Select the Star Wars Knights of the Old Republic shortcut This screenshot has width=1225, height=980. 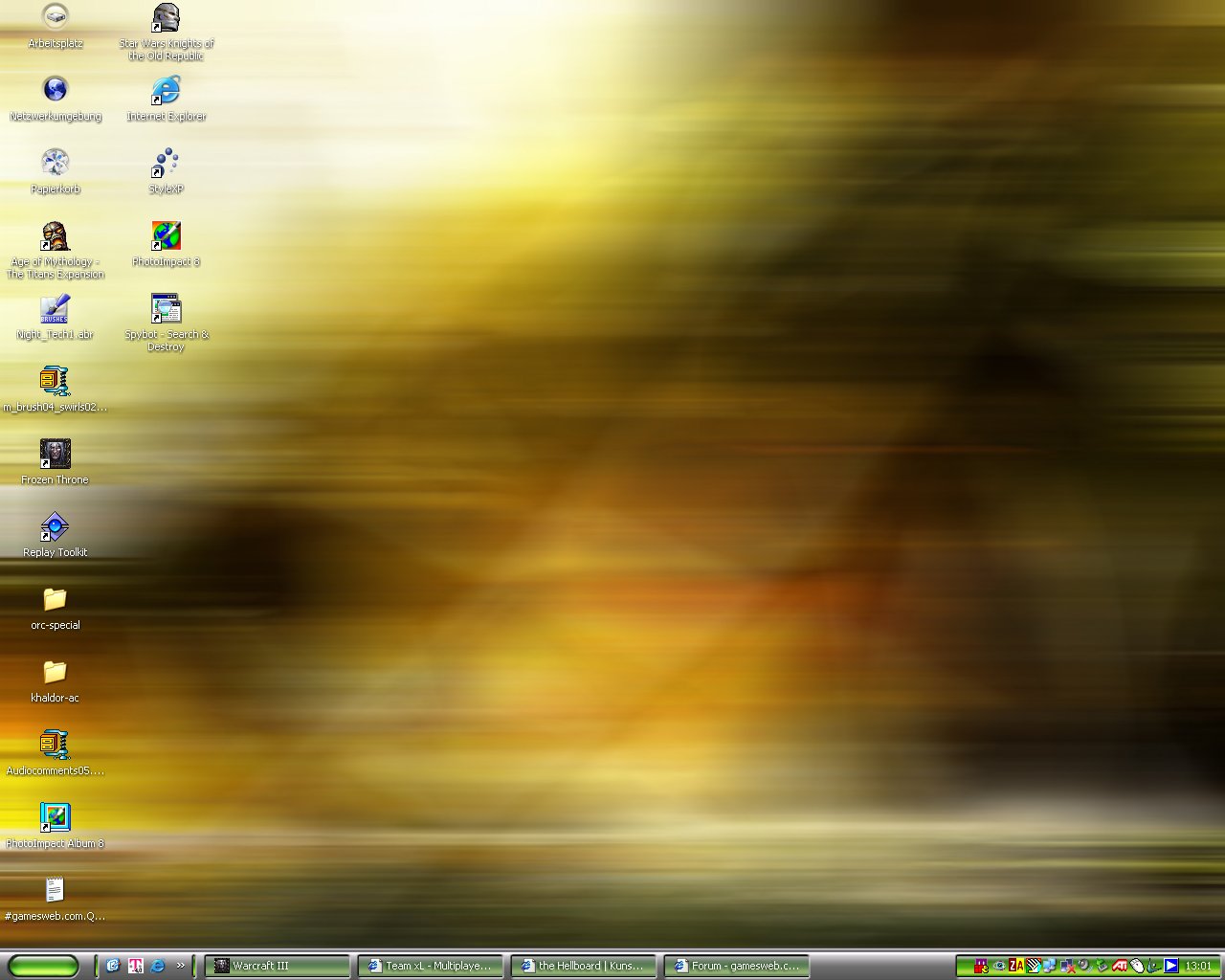pyautogui.click(x=166, y=19)
